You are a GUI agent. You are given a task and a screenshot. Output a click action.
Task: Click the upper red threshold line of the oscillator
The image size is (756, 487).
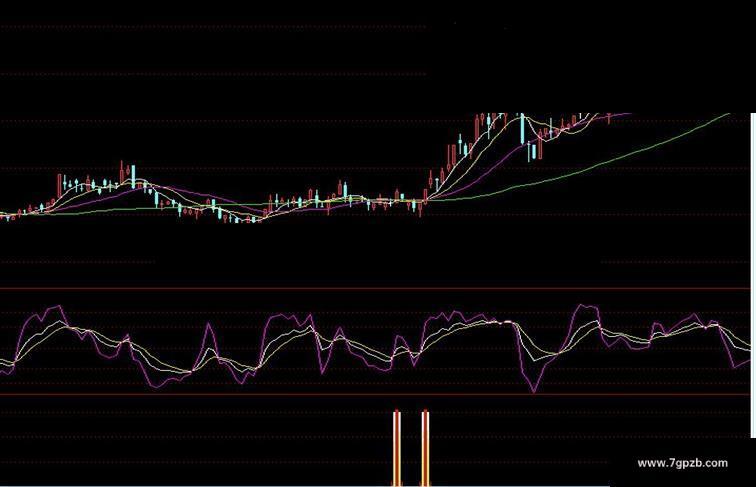pyautogui.click(x=375, y=289)
